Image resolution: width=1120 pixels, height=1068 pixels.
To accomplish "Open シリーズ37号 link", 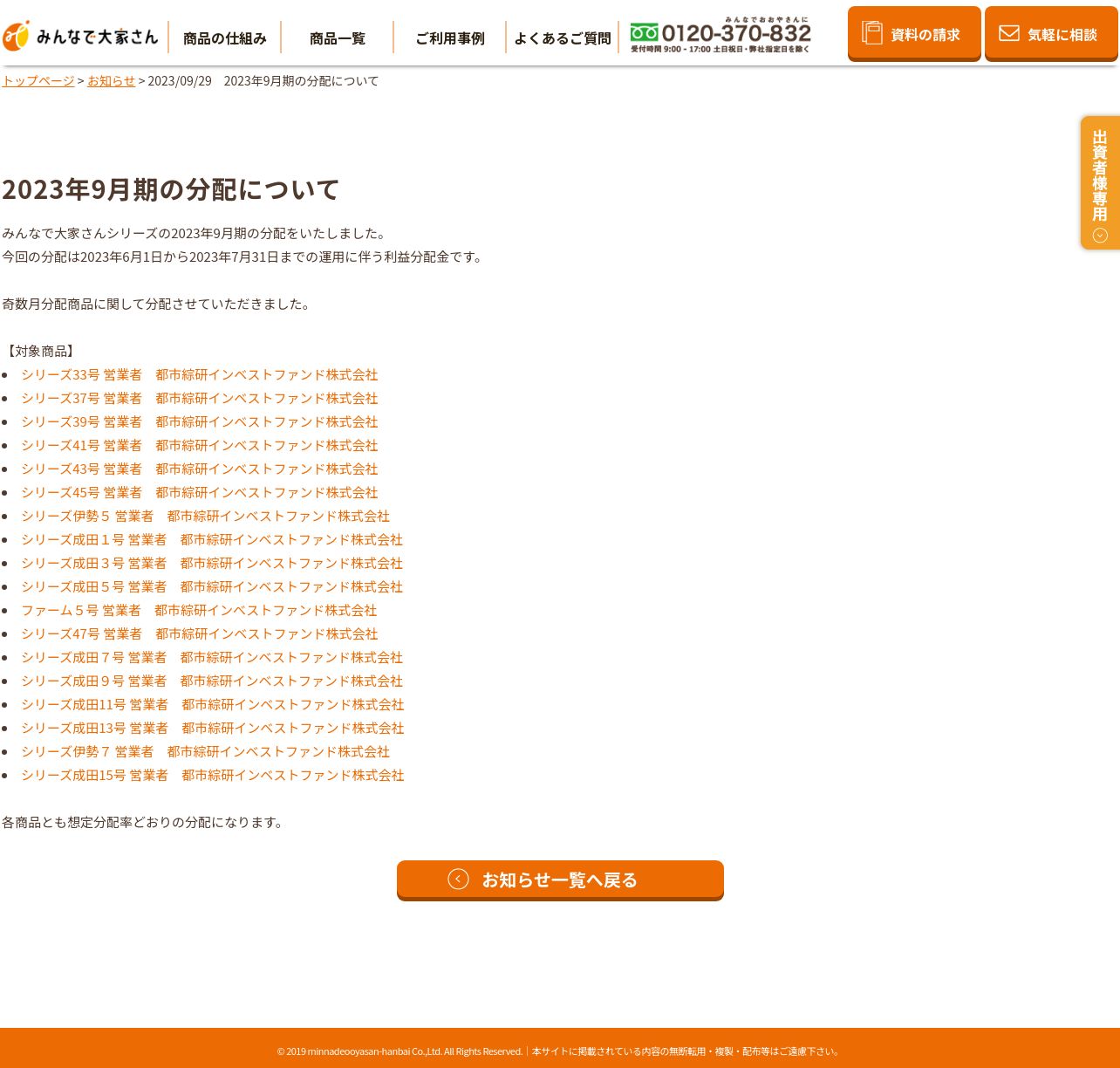I will point(199,398).
